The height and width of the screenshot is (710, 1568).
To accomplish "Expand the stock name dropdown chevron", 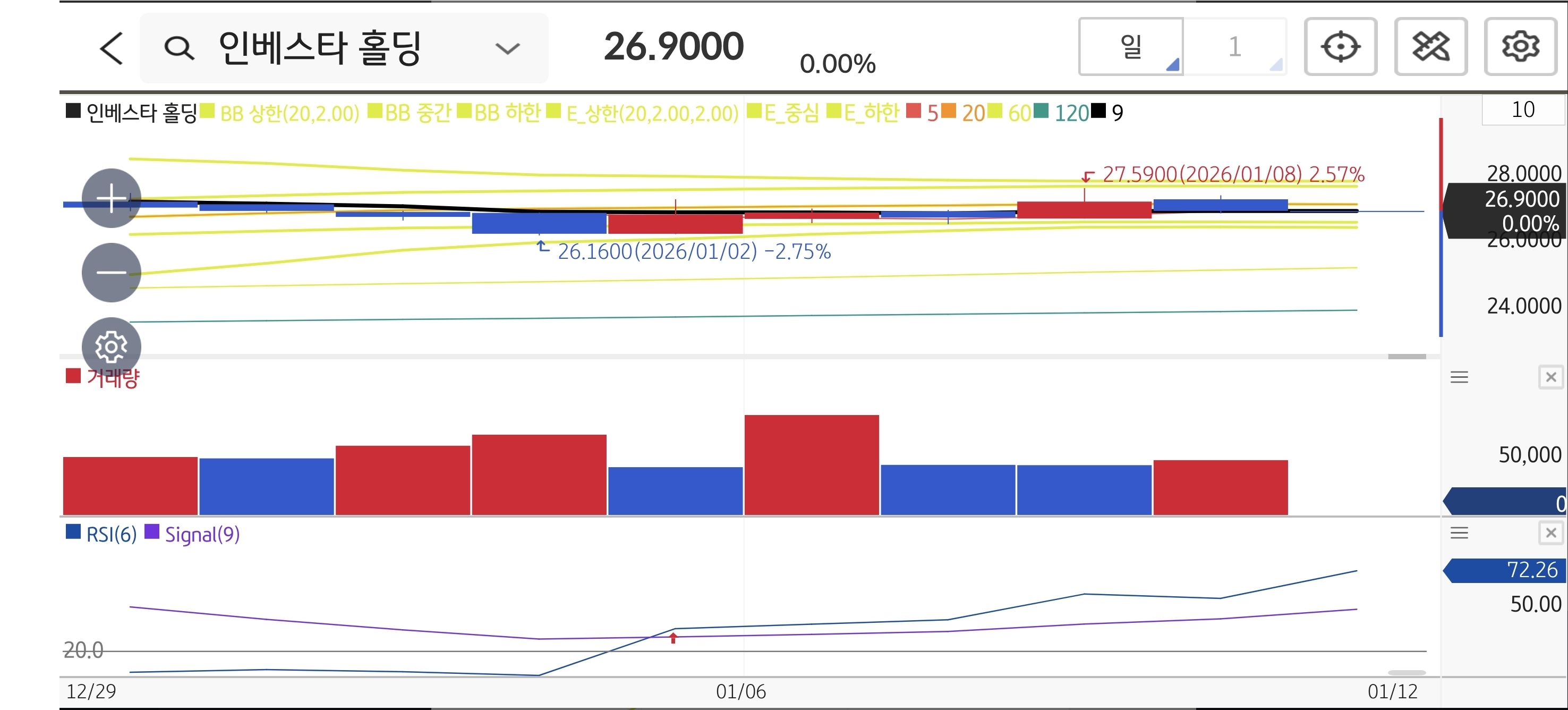I will tap(507, 48).
